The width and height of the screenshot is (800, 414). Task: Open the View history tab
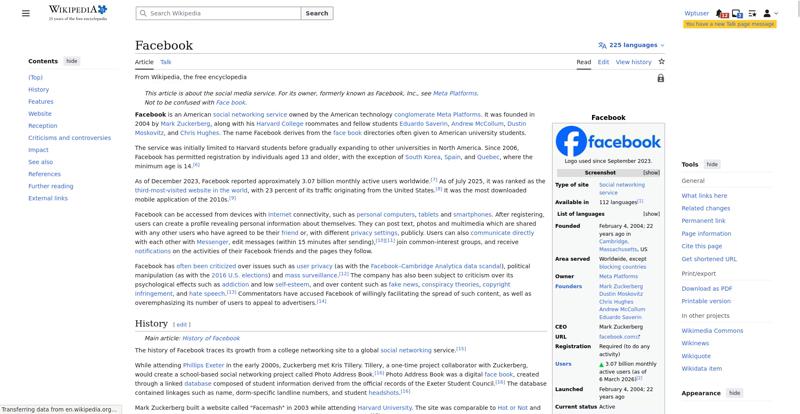coord(633,62)
